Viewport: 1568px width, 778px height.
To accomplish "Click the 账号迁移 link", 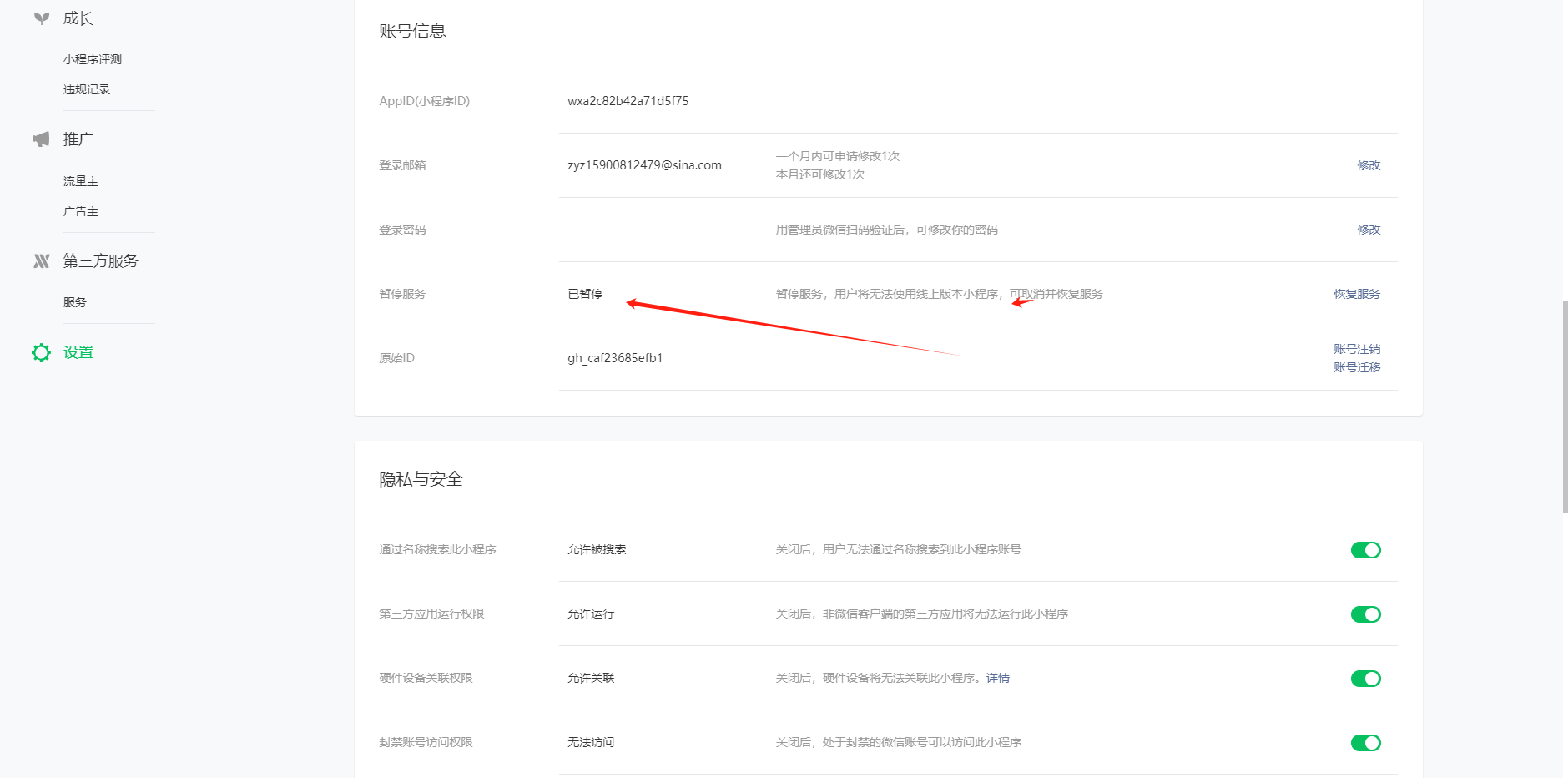I will (x=1357, y=367).
